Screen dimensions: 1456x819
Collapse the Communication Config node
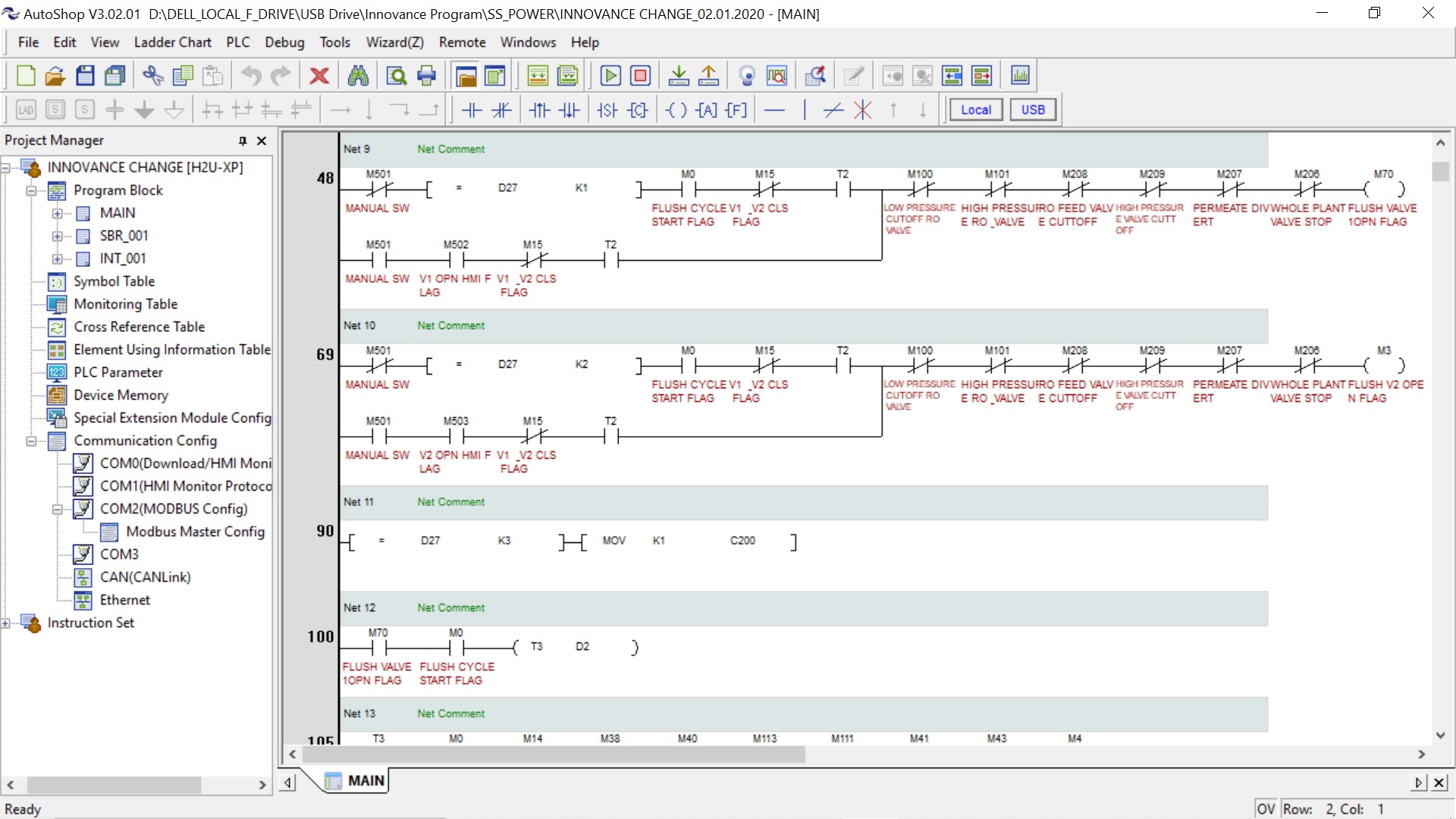click(31, 441)
